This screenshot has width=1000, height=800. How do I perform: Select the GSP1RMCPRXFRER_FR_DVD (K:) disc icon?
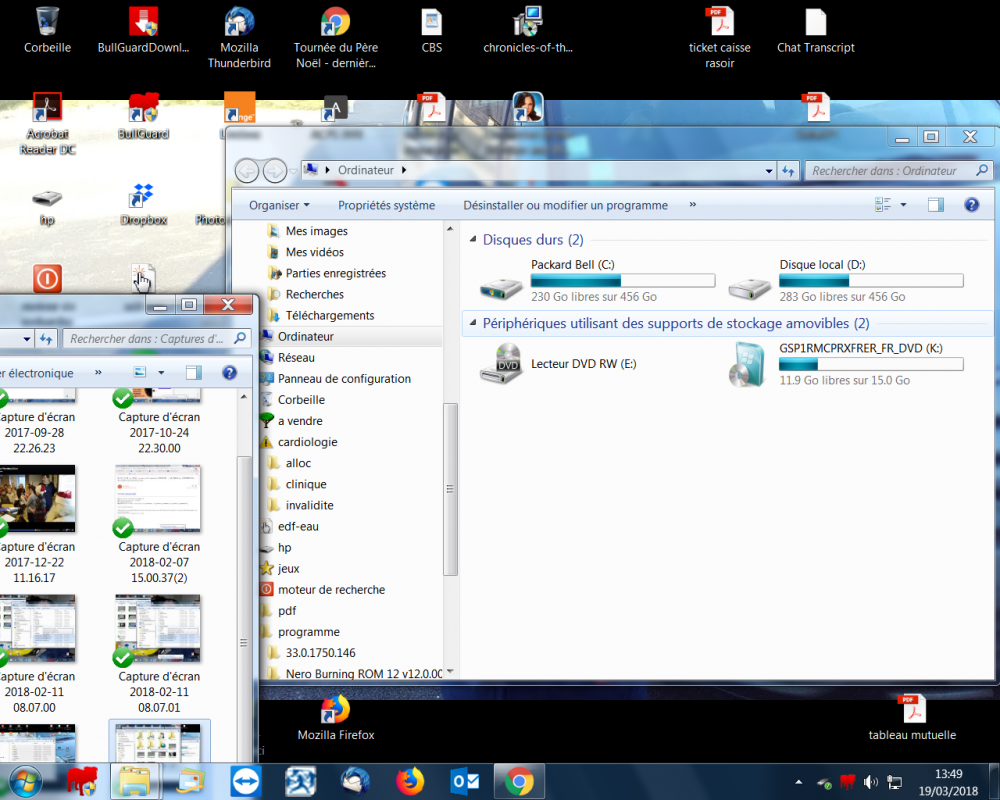pos(749,365)
